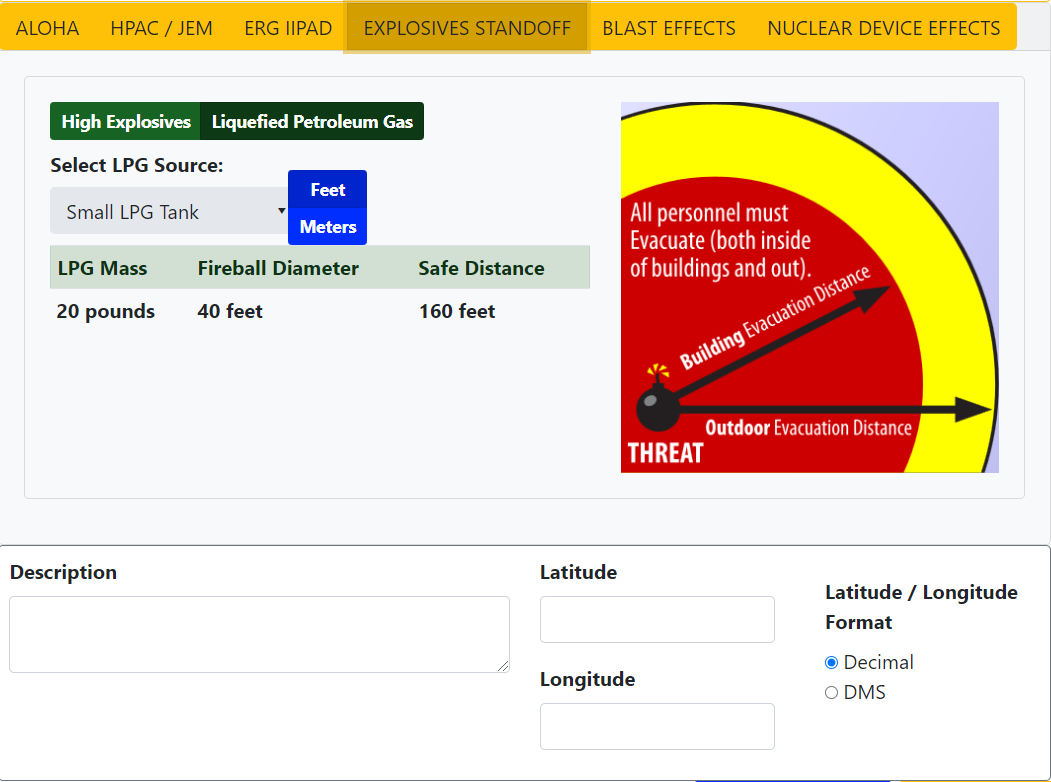Click the Fireball Diameter column header
Screen dimensions: 1051x782
click(278, 268)
